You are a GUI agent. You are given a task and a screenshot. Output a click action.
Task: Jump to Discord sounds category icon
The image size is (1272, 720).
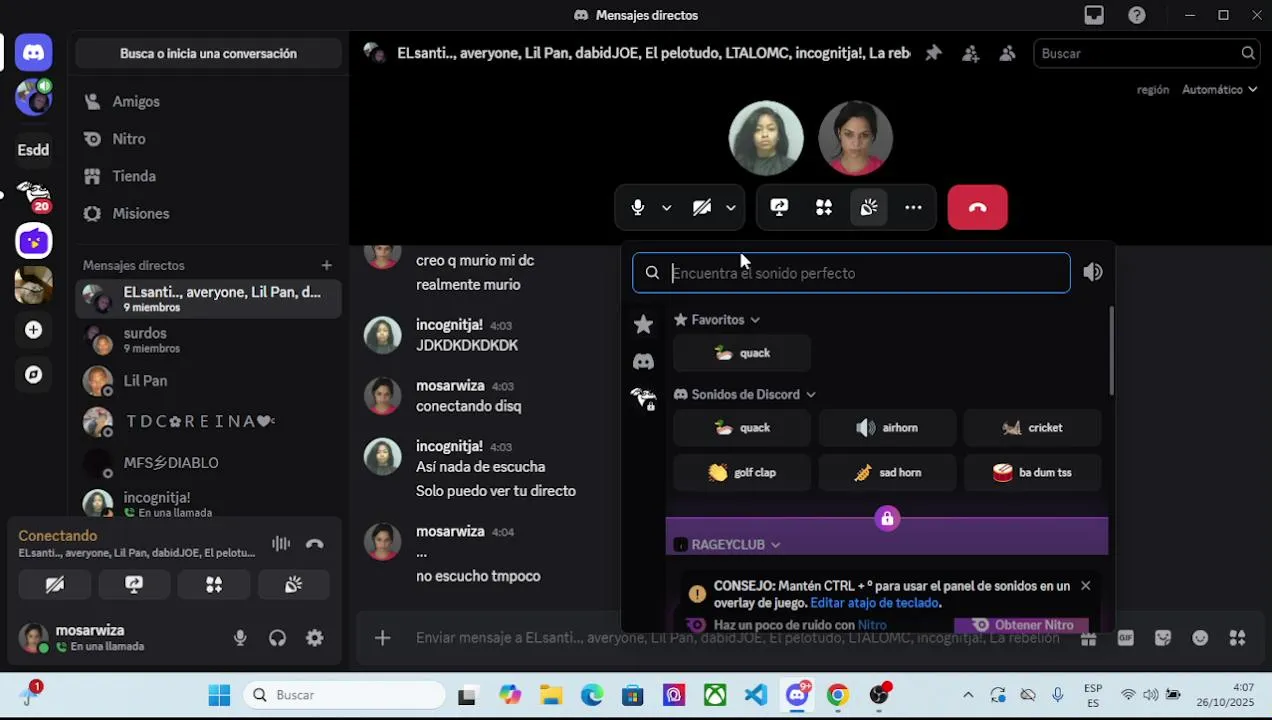[x=643, y=362]
